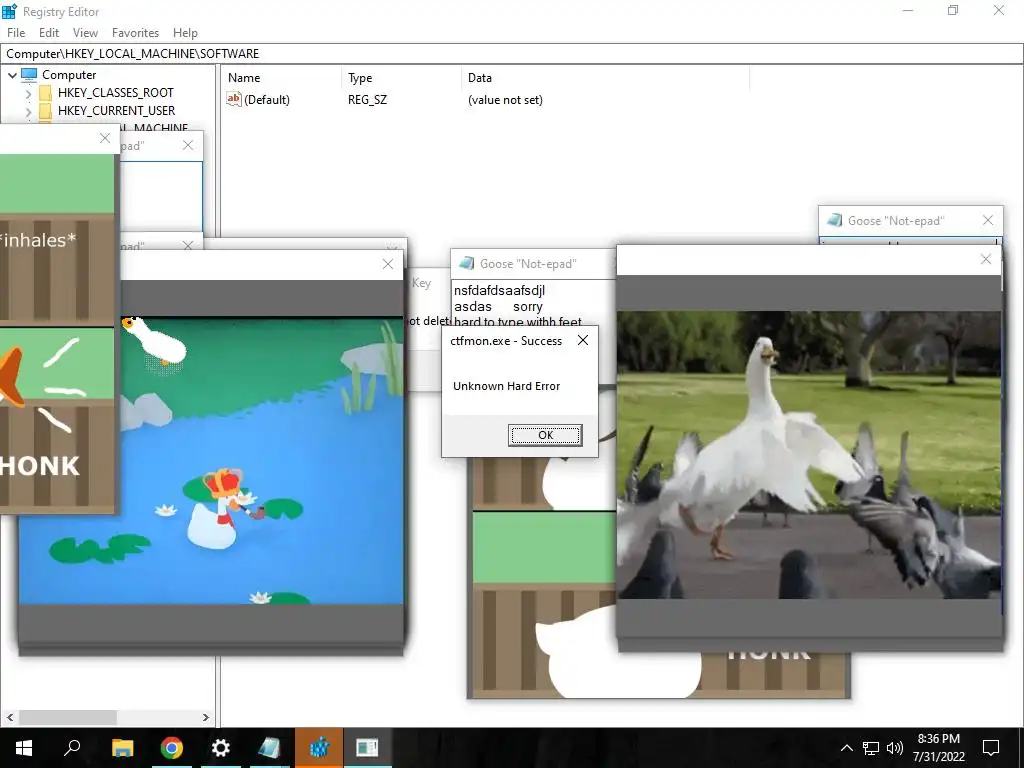This screenshot has height=768, width=1024.
Task: Close the real goose photo window
Action: click(x=985, y=259)
